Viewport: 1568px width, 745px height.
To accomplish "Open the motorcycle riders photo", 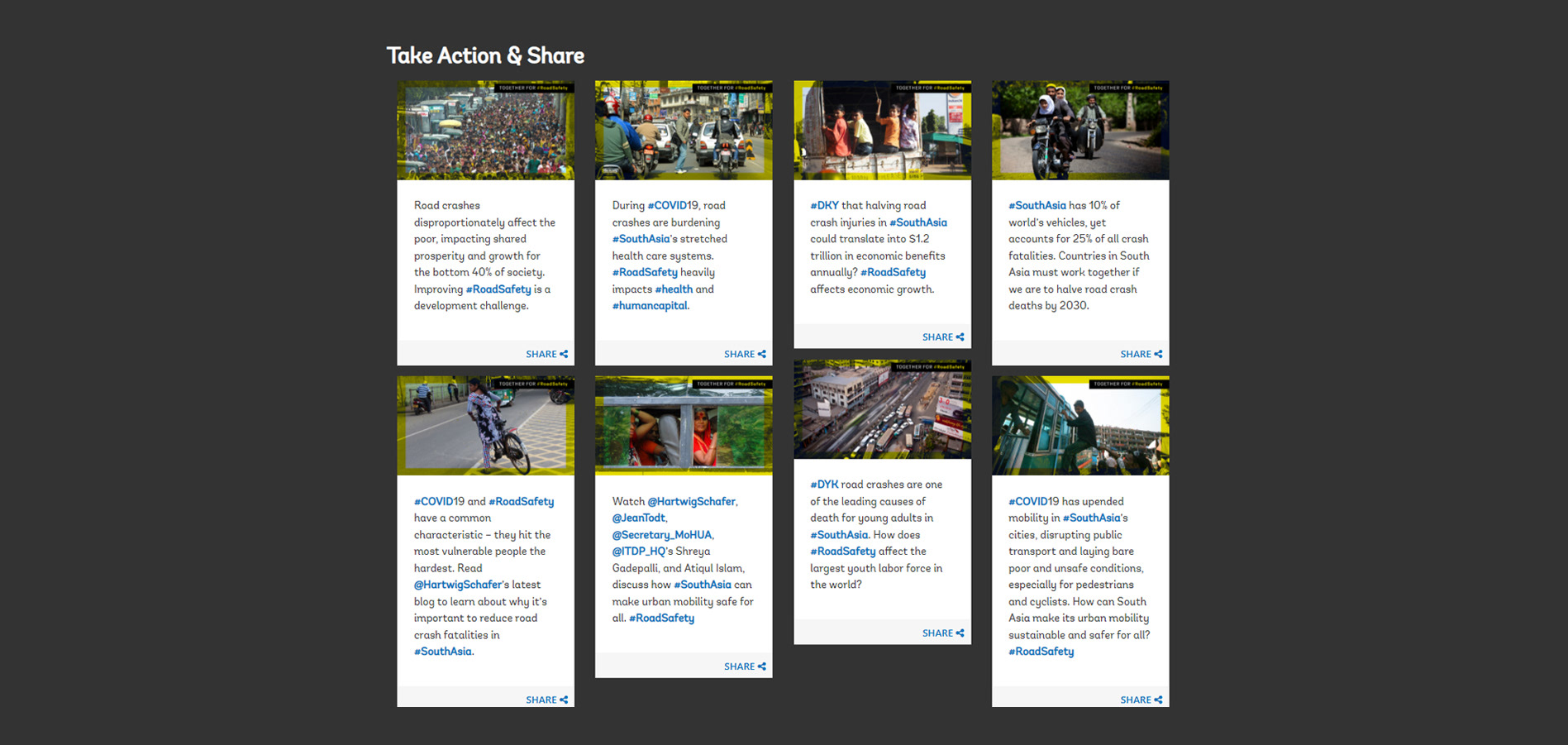I will pyautogui.click(x=1080, y=131).
